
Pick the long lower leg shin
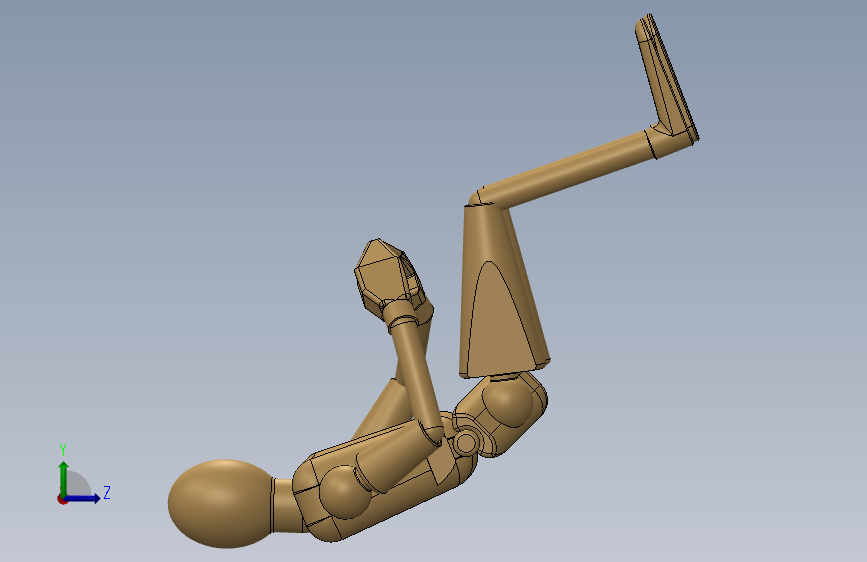click(x=564, y=169)
